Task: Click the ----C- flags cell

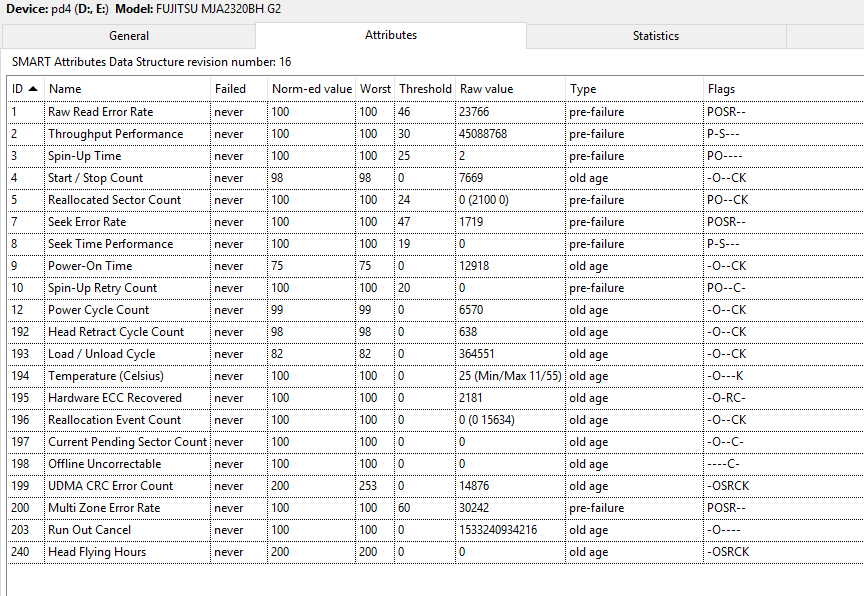Action: click(723, 464)
